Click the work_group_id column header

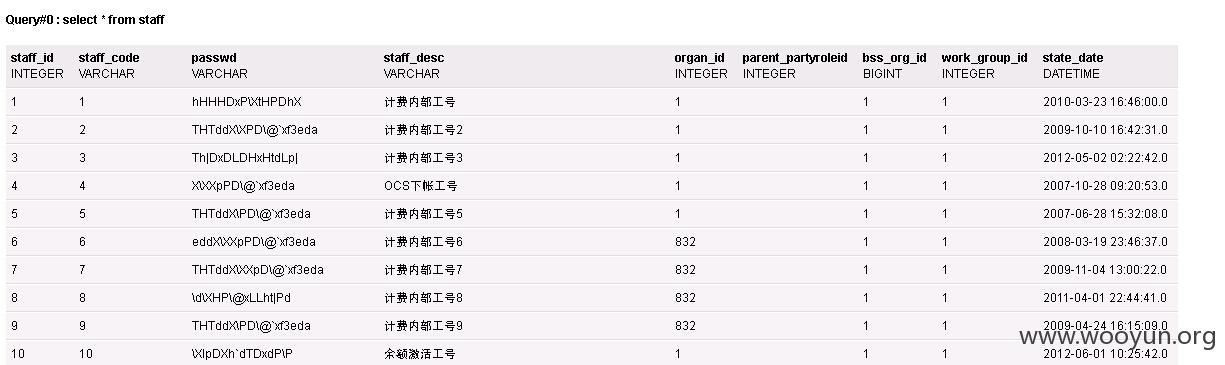984,58
